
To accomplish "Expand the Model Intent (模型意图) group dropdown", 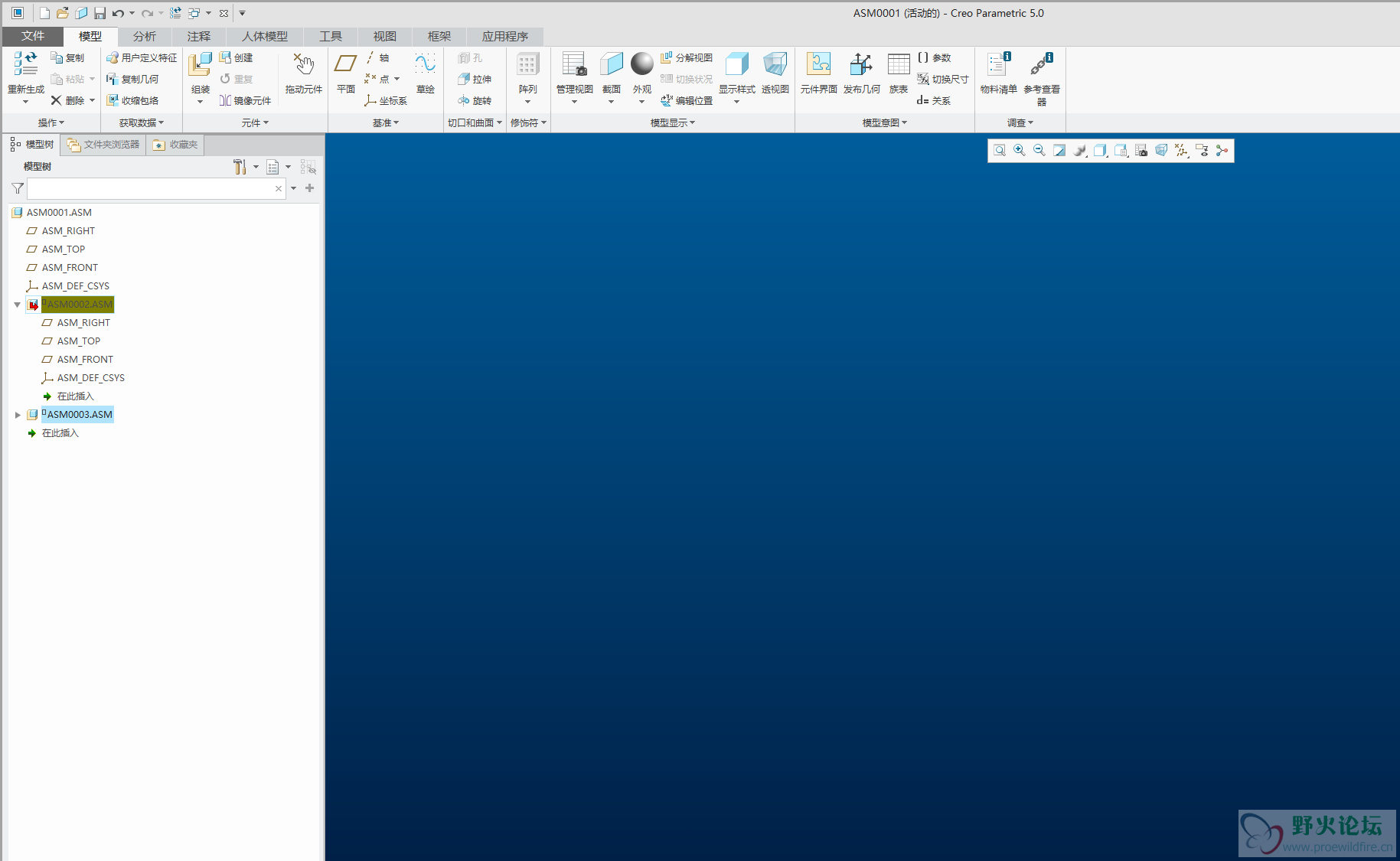I will tap(885, 122).
